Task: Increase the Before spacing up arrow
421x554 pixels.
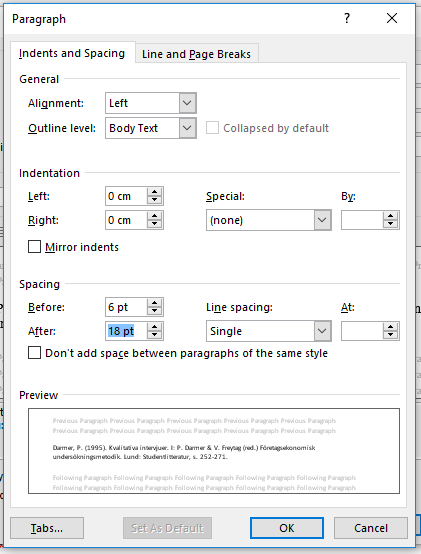Action: [155, 303]
